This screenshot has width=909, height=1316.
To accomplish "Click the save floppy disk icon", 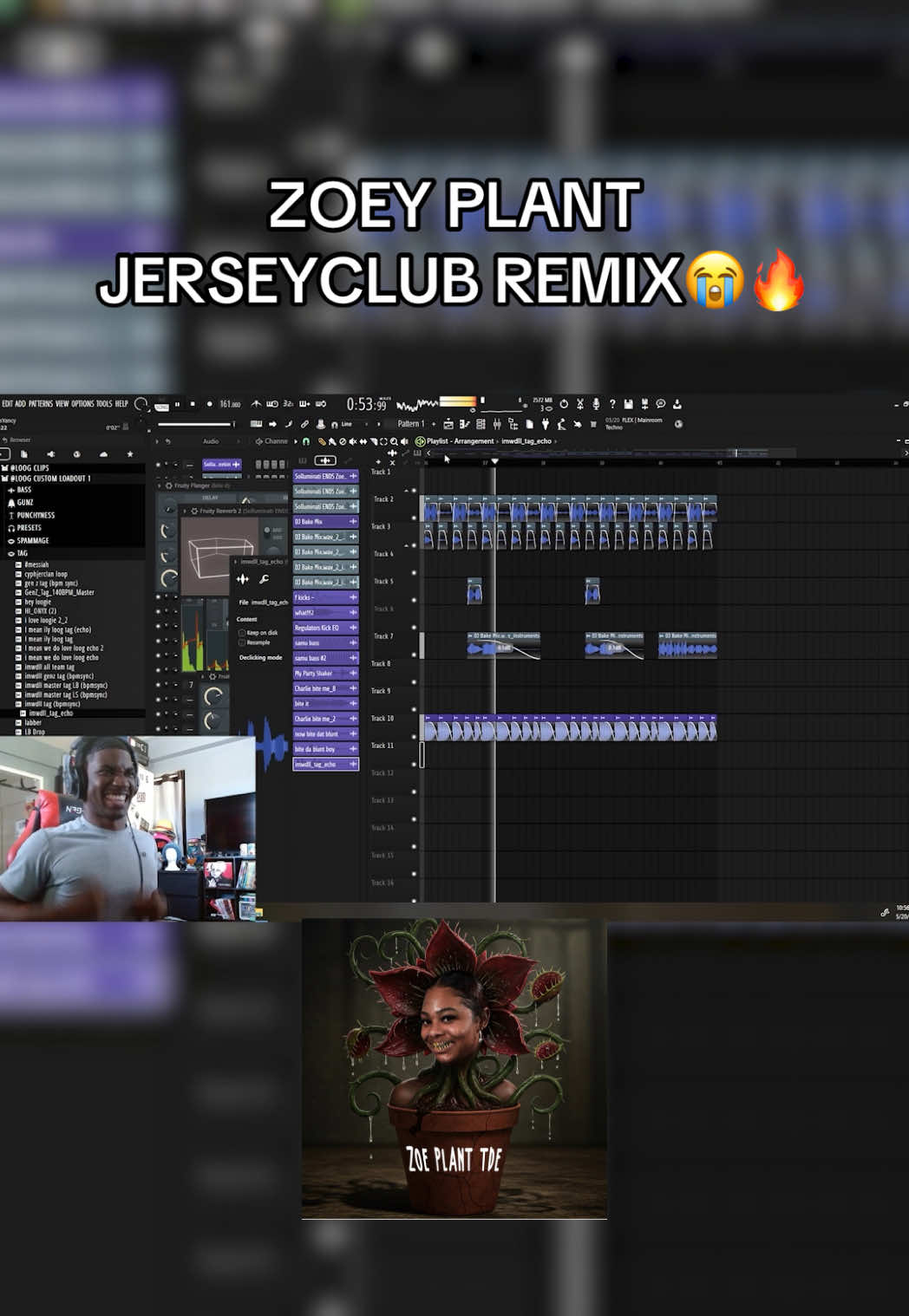I will (628, 404).
